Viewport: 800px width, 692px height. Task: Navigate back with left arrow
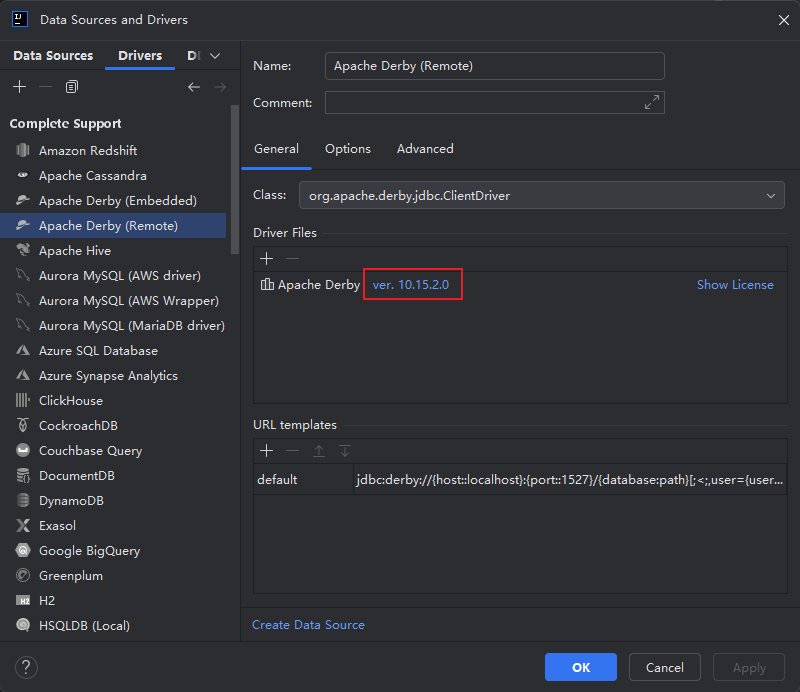[194, 87]
